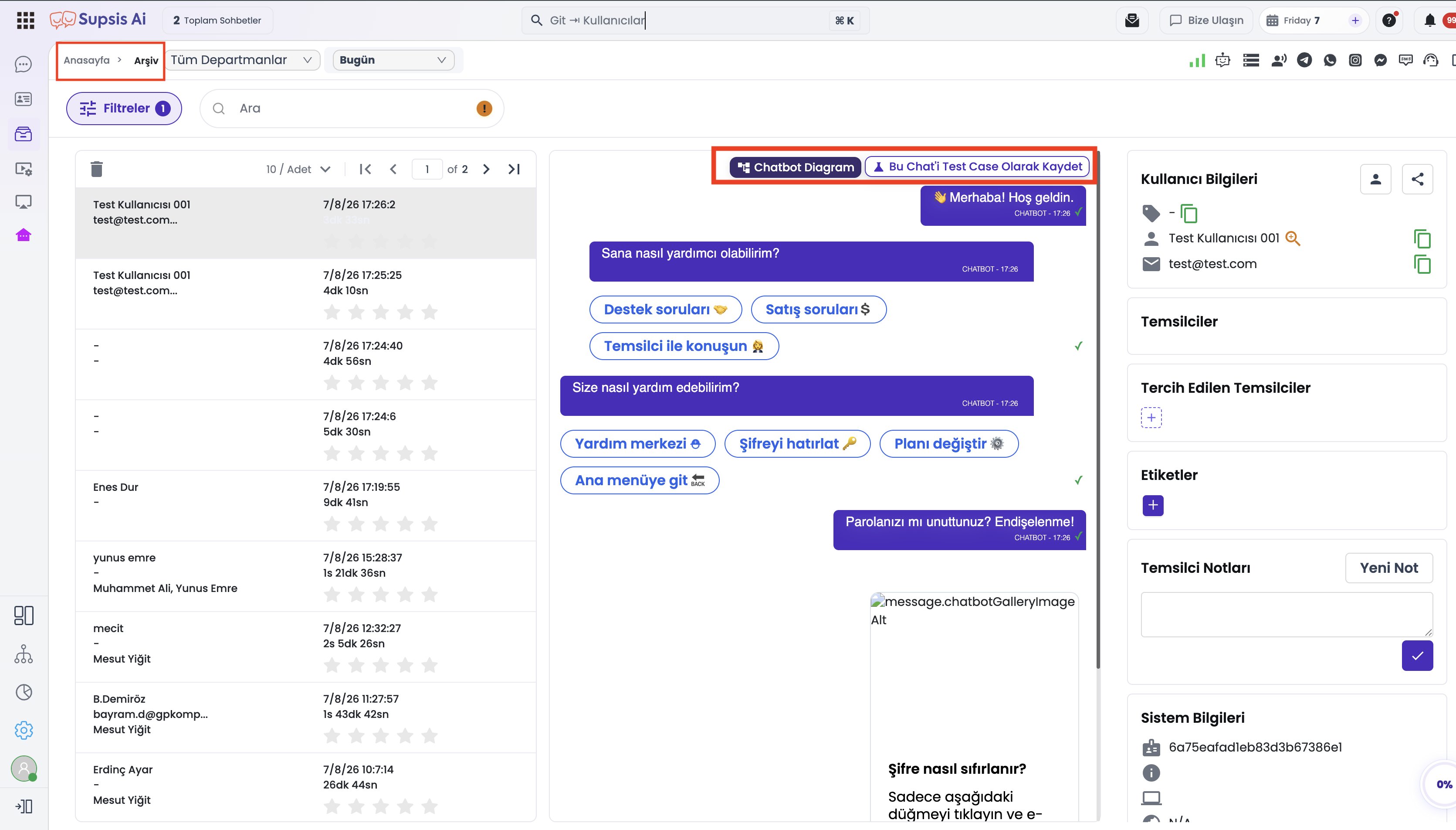Viewport: 1456px width, 830px height.
Task: Add a tag under Etiketler
Action: tap(1152, 505)
